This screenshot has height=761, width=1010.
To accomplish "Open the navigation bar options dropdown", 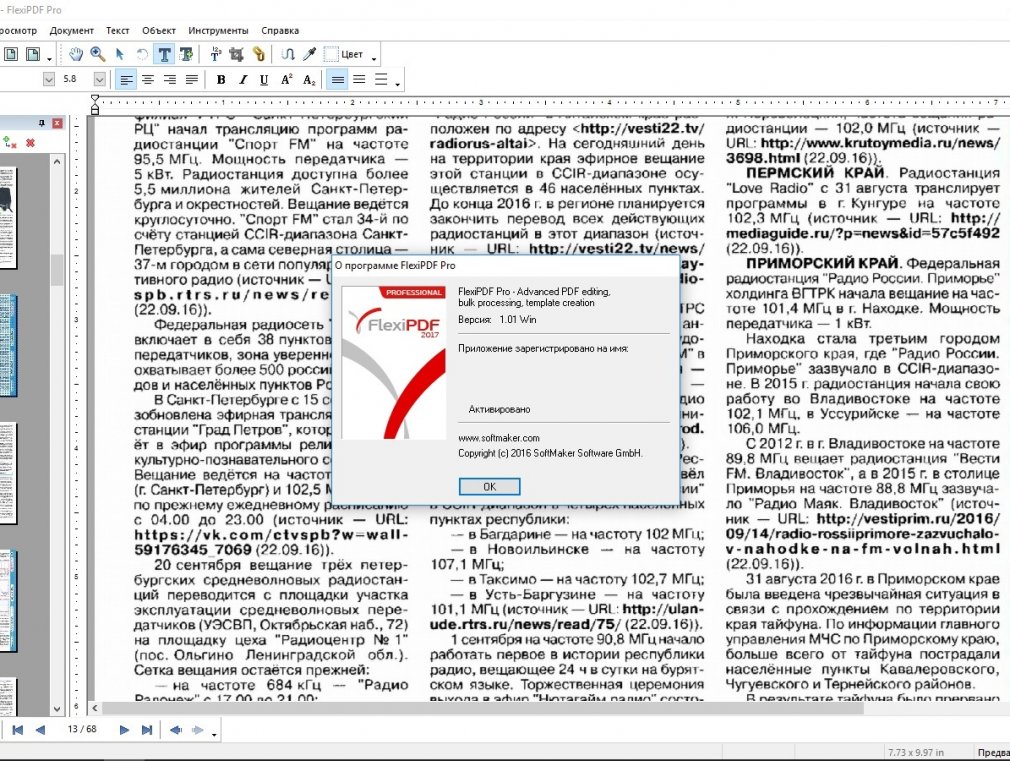I will coord(214,733).
